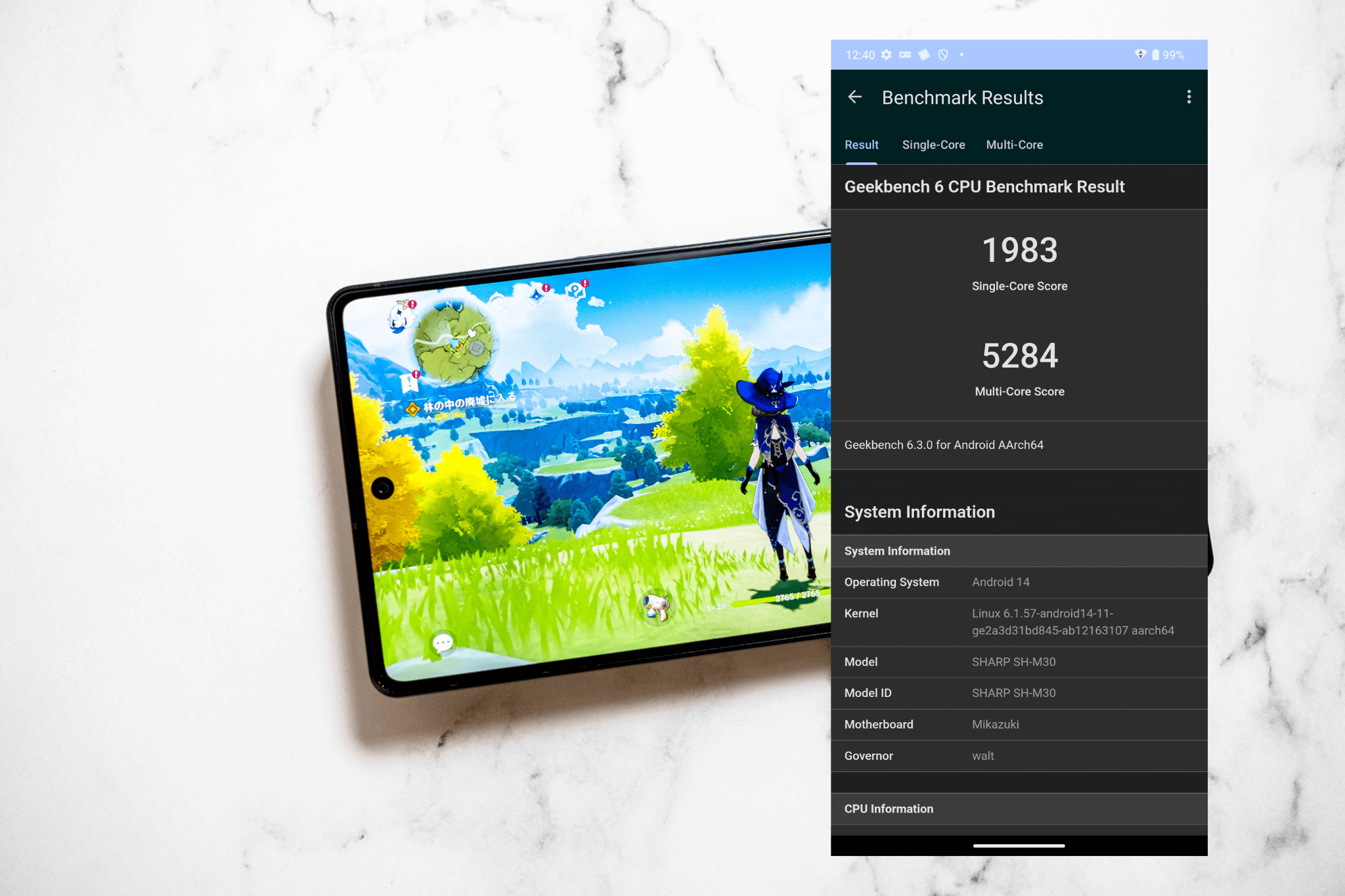Open the quest flag icon with alert
1345x896 pixels.
410,382
